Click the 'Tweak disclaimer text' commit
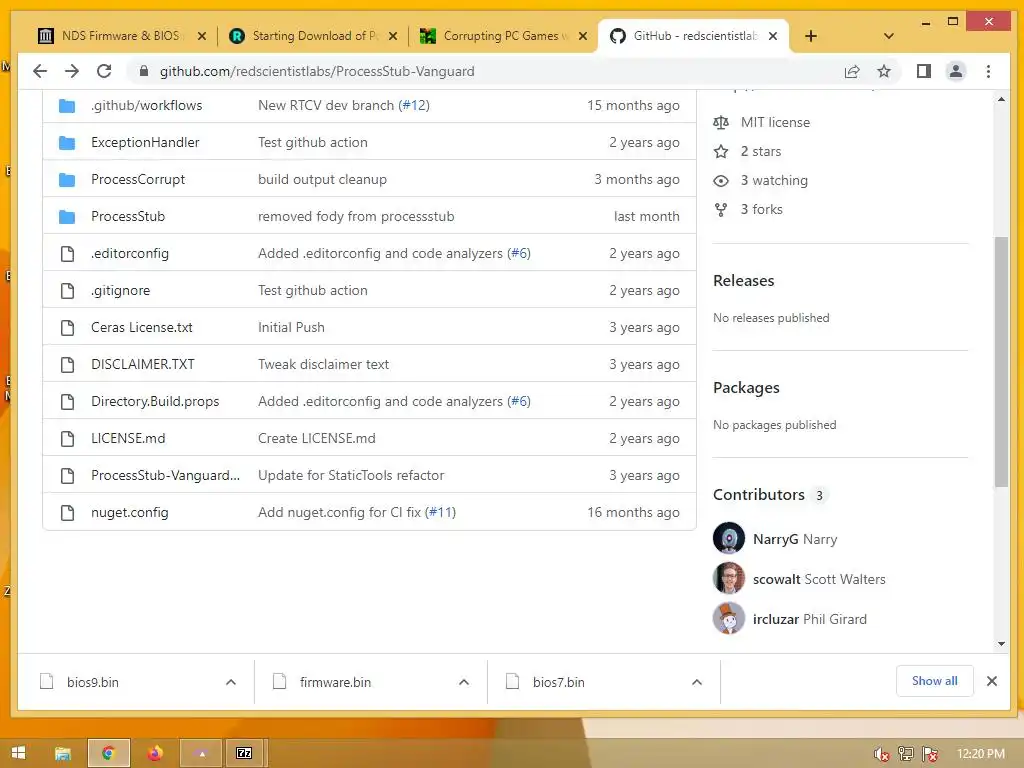Image resolution: width=1024 pixels, height=768 pixels. (x=323, y=364)
